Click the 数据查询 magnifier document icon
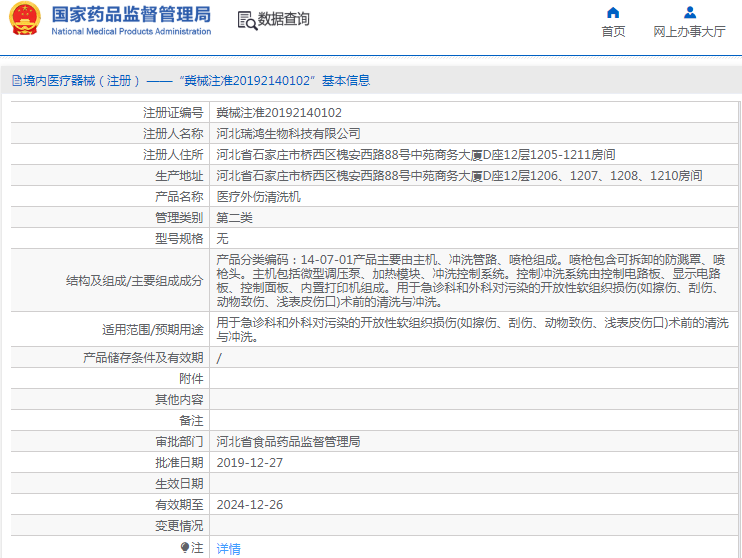The width and height of the screenshot is (742, 558). [x=246, y=20]
